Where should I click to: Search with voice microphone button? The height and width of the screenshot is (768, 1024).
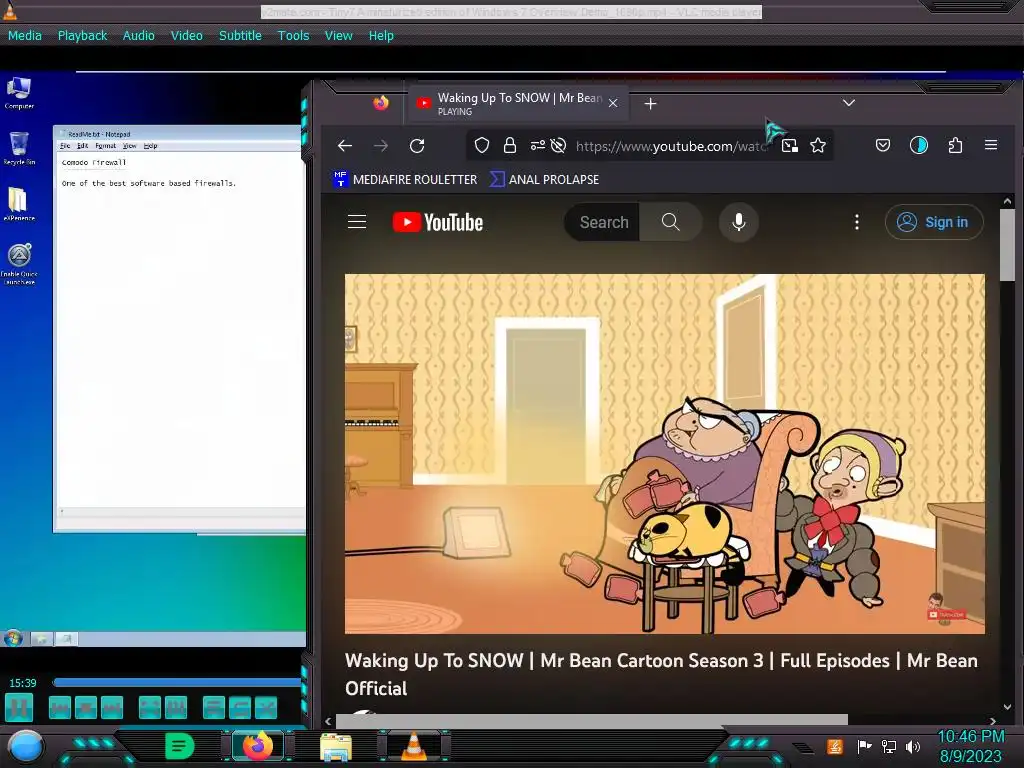click(x=739, y=222)
